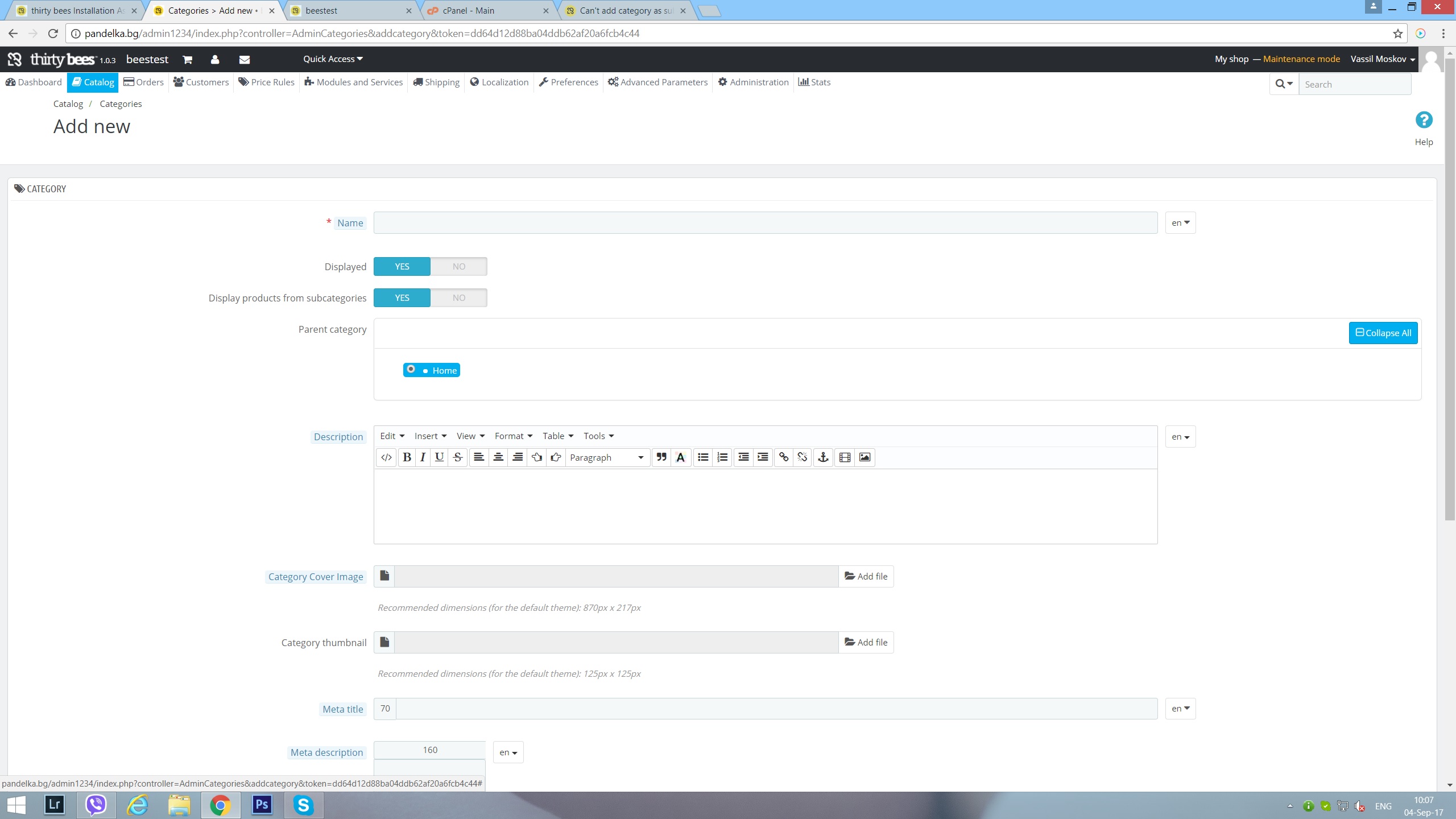Image resolution: width=1456 pixels, height=819 pixels.
Task: Open the text color picker
Action: [x=680, y=457]
